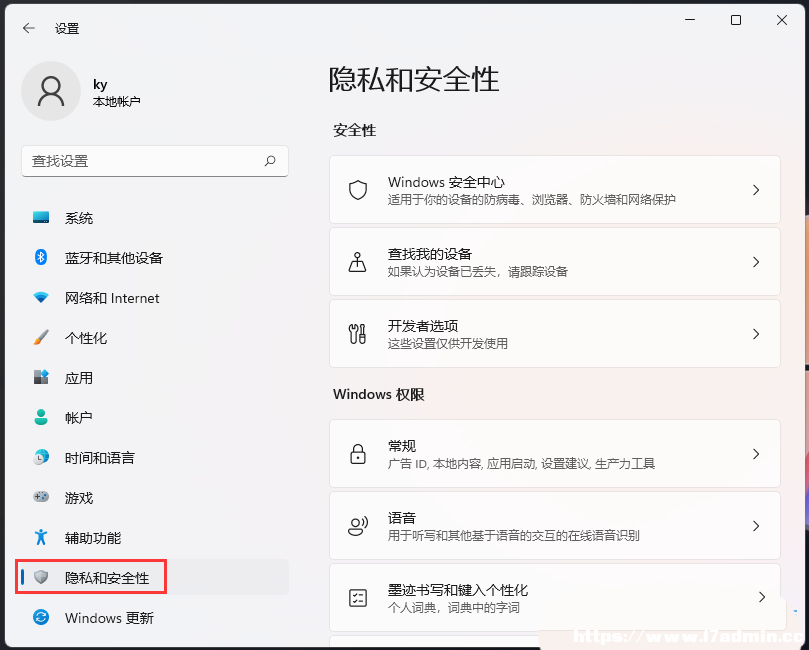Select 隐私和安全性 label in sidebar
The image size is (809, 650).
pos(107,577)
